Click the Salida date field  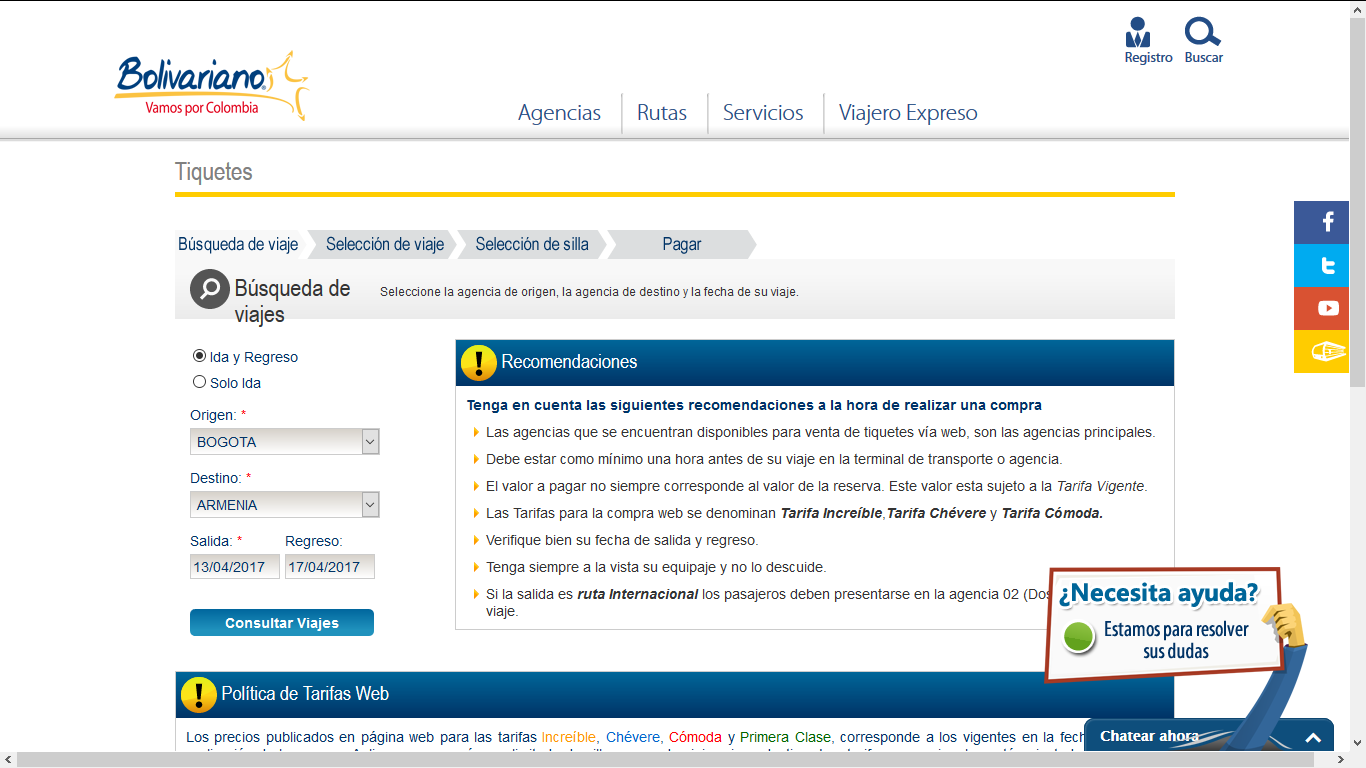click(x=234, y=567)
